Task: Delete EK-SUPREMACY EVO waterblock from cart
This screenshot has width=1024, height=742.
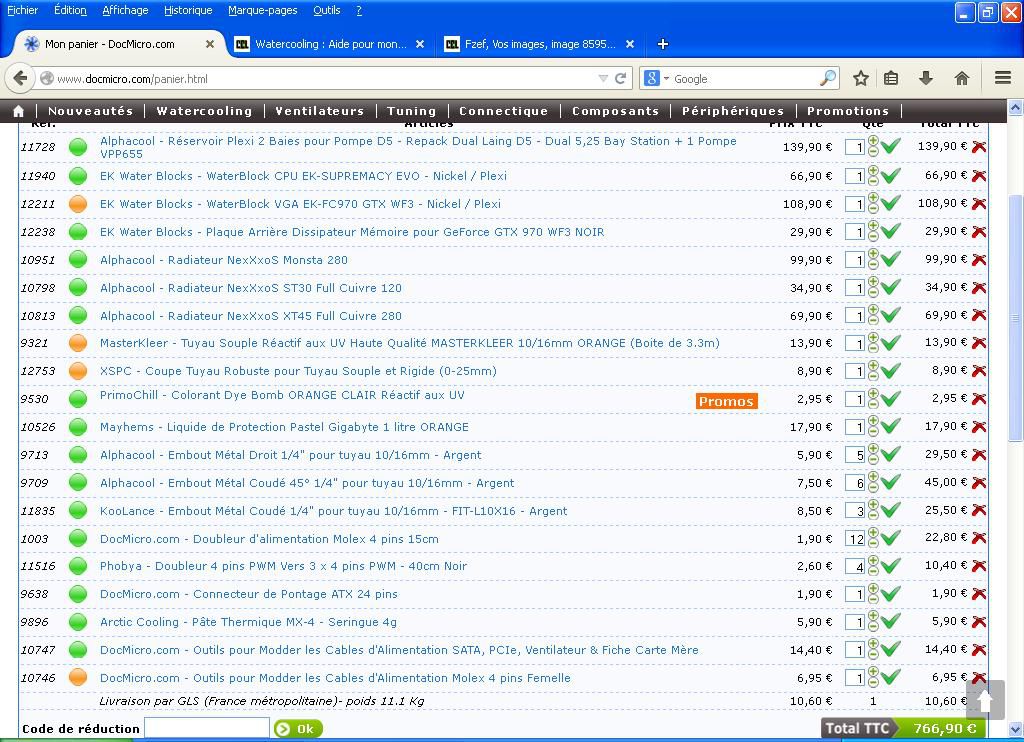Action: point(979,176)
